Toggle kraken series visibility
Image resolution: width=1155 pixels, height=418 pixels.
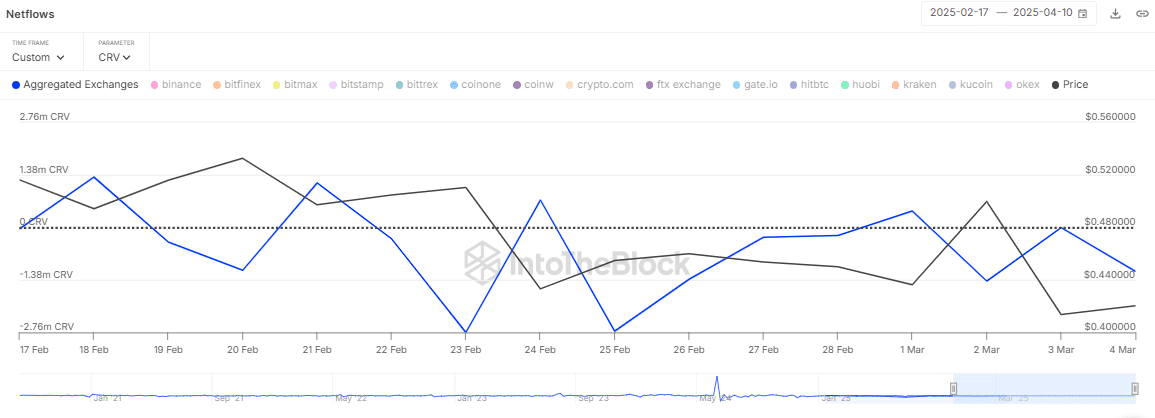coord(913,85)
